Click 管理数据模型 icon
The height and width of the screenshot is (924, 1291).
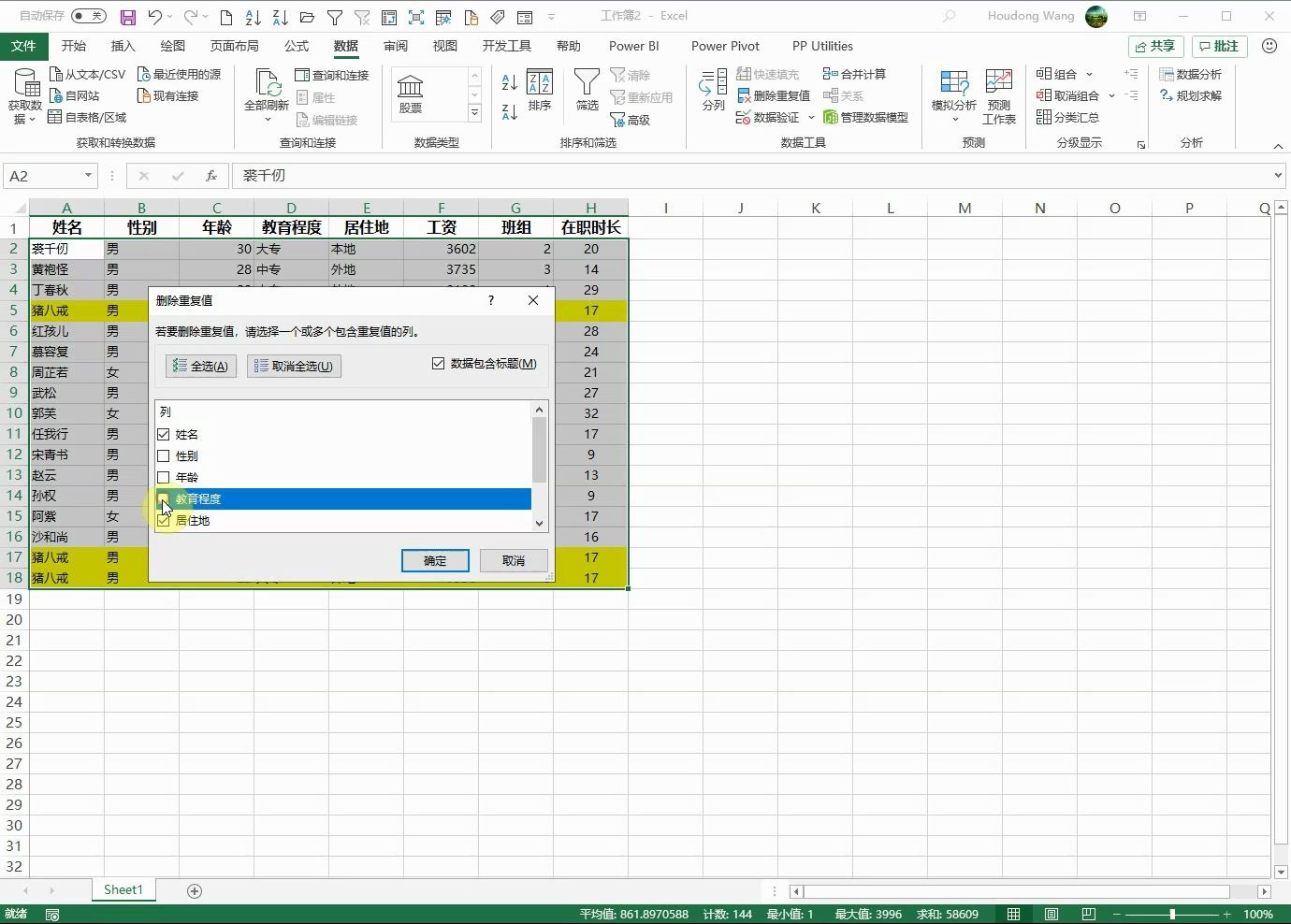point(831,117)
